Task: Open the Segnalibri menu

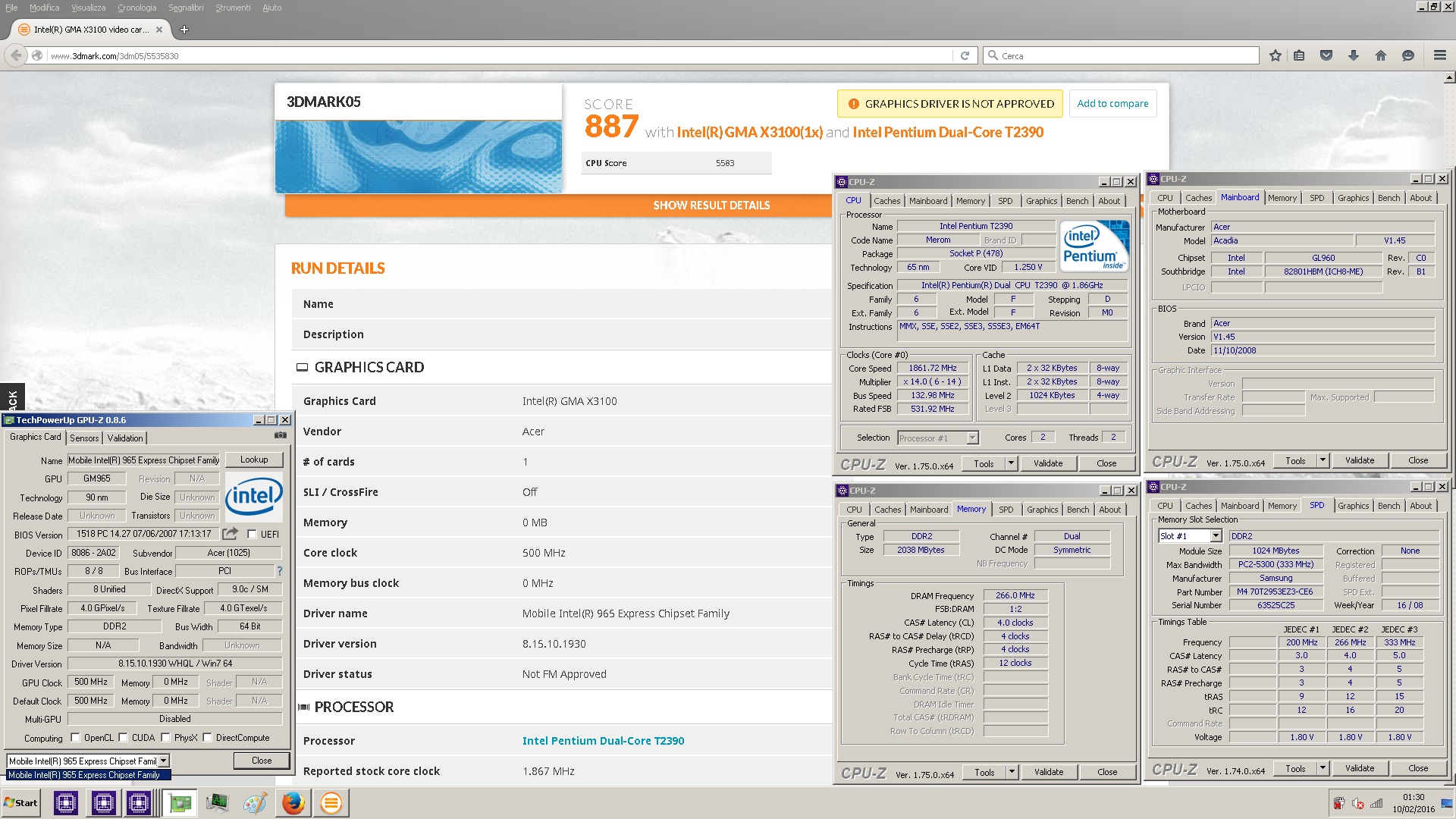Action: 186,8
